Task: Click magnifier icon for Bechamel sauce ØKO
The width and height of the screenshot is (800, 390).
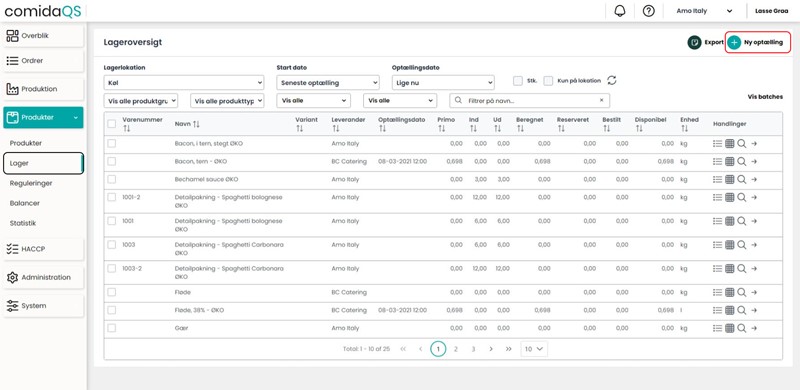Action: click(741, 179)
